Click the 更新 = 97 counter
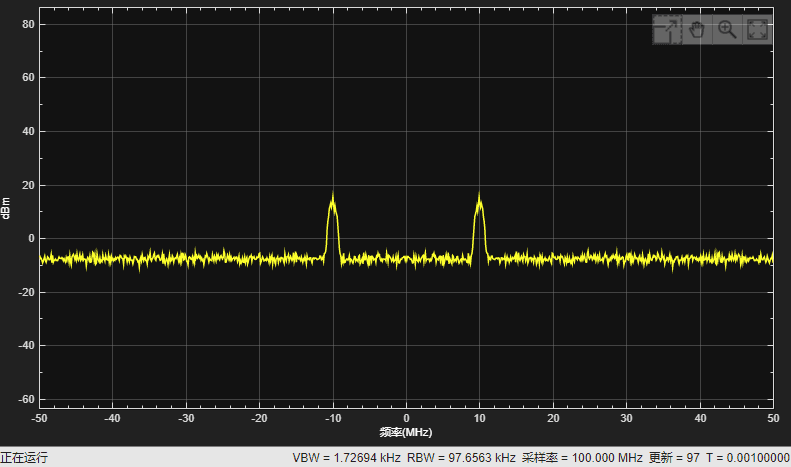The width and height of the screenshot is (791, 467). coord(674,458)
